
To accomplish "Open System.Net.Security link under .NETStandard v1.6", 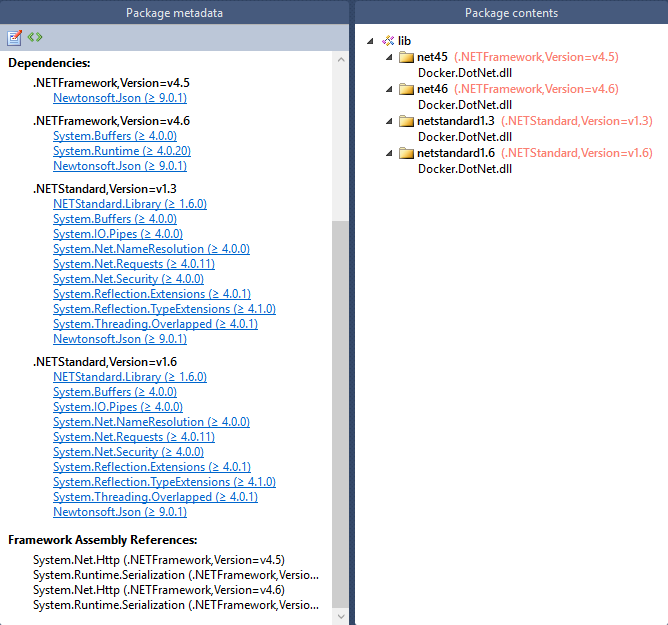I will click(x=128, y=452).
